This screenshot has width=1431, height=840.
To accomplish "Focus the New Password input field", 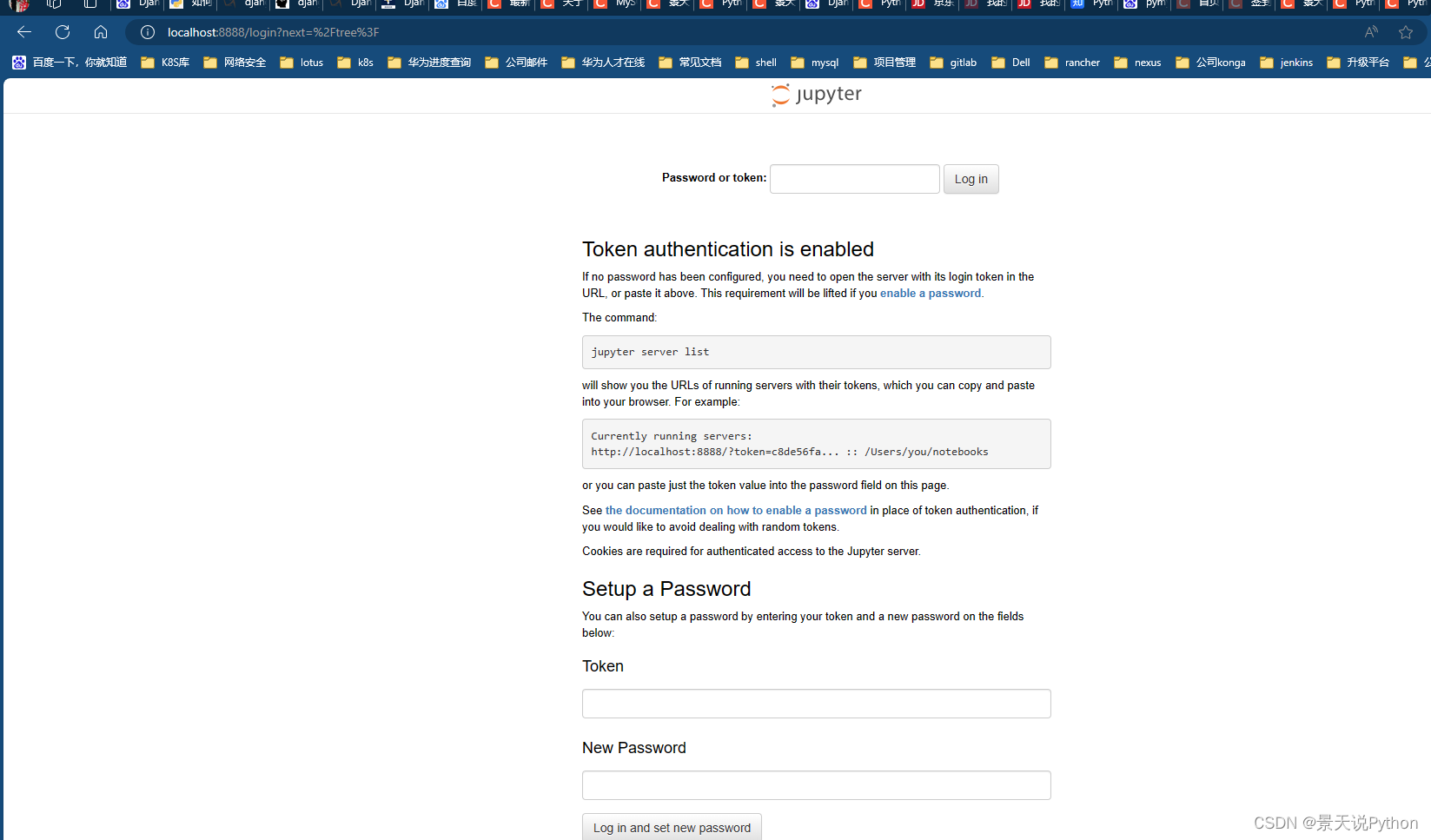I will pyautogui.click(x=817, y=785).
